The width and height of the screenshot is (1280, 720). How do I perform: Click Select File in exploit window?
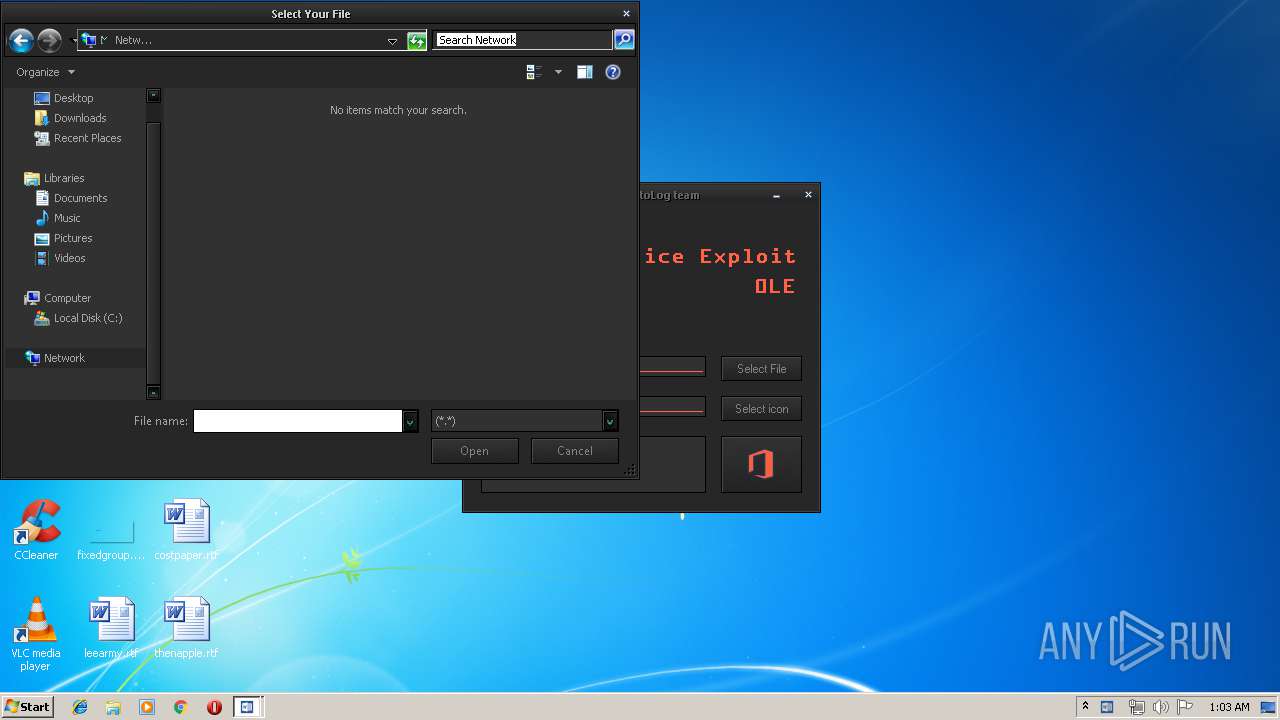(x=762, y=369)
